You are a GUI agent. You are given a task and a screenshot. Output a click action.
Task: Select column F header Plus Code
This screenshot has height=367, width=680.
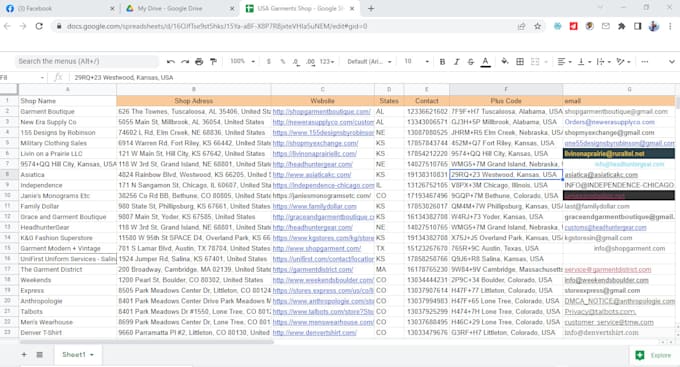[x=506, y=89]
